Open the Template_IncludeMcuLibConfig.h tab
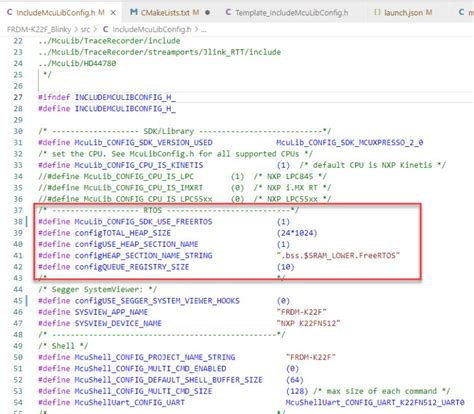 (287, 13)
